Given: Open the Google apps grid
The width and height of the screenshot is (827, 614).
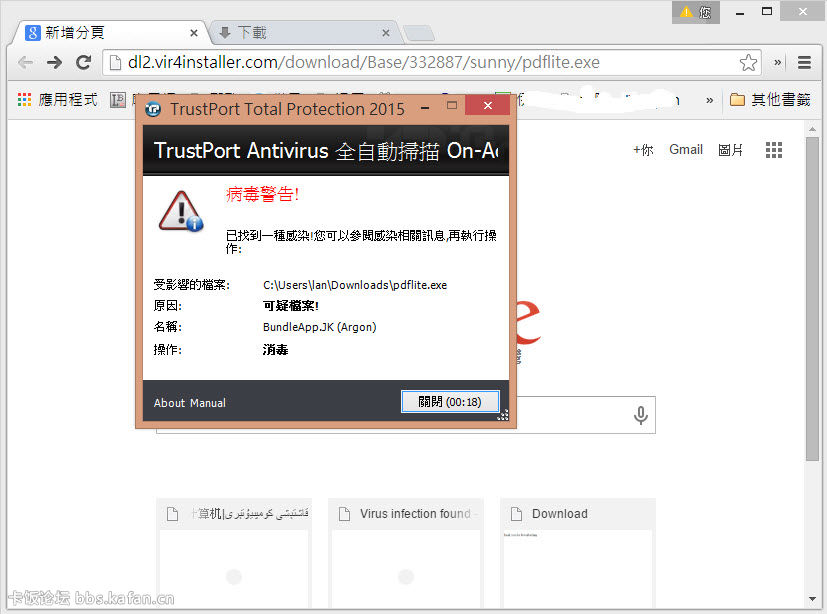Looking at the screenshot, I should (x=773, y=150).
